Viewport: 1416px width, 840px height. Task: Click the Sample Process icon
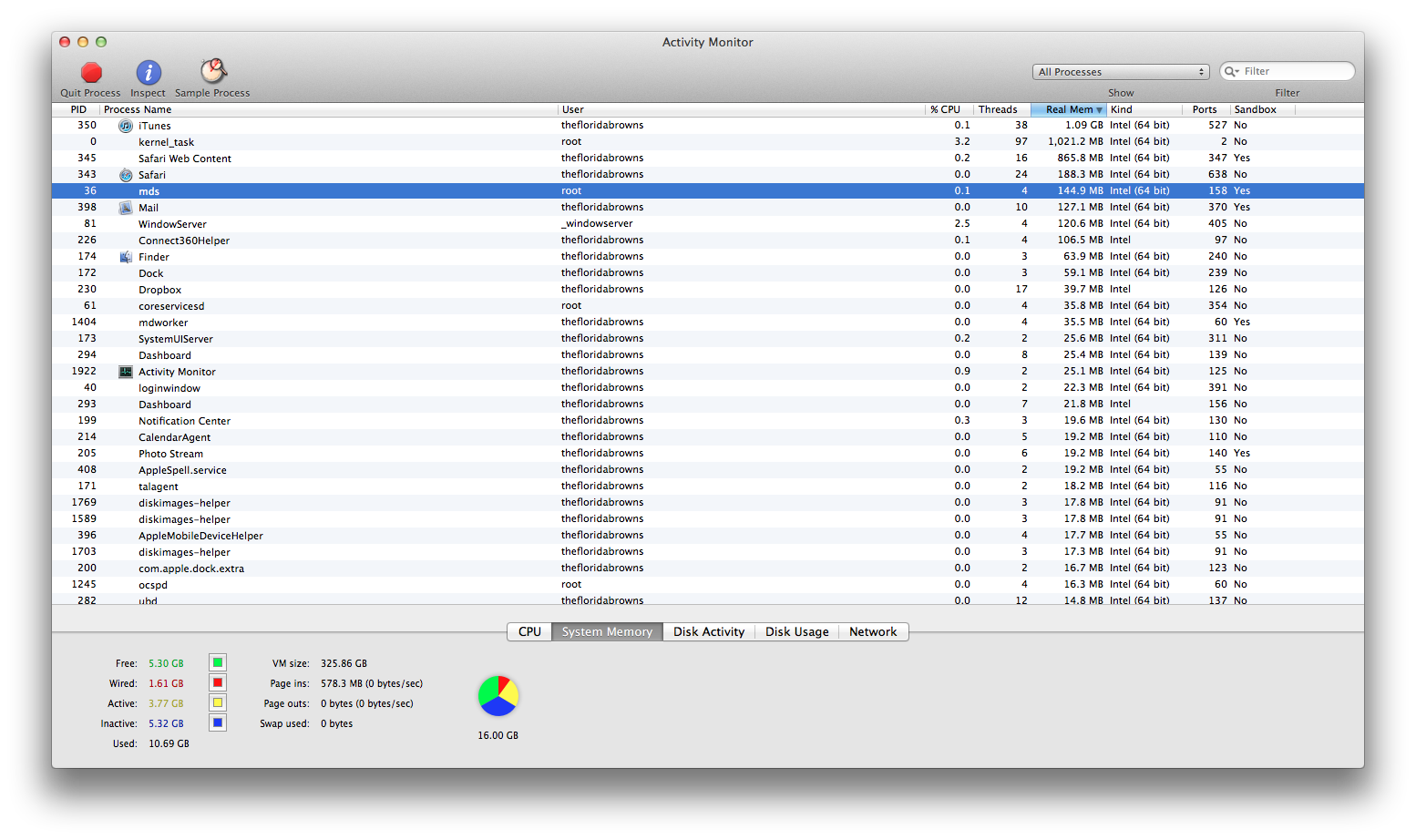pos(213,71)
